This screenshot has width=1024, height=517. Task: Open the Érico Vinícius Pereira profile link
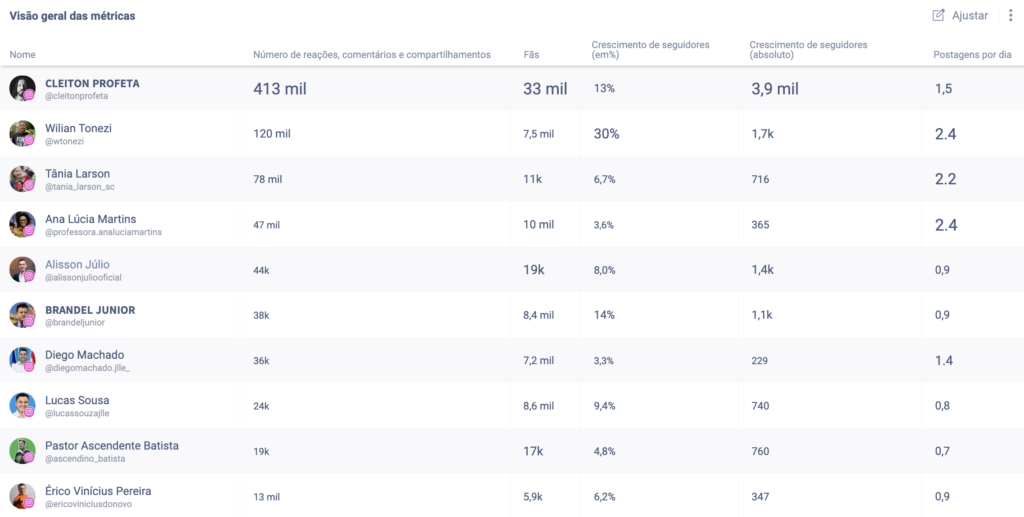[98, 491]
